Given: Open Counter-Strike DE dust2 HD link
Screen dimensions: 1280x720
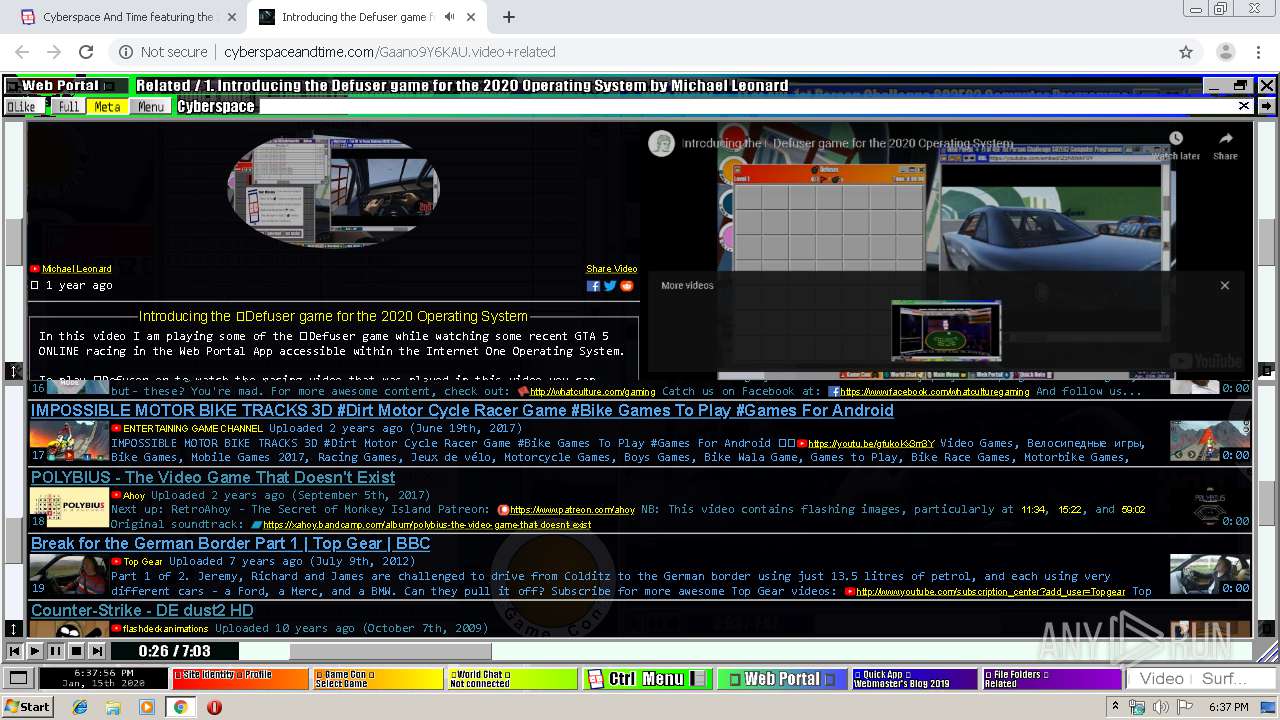Looking at the screenshot, I should tap(142, 610).
